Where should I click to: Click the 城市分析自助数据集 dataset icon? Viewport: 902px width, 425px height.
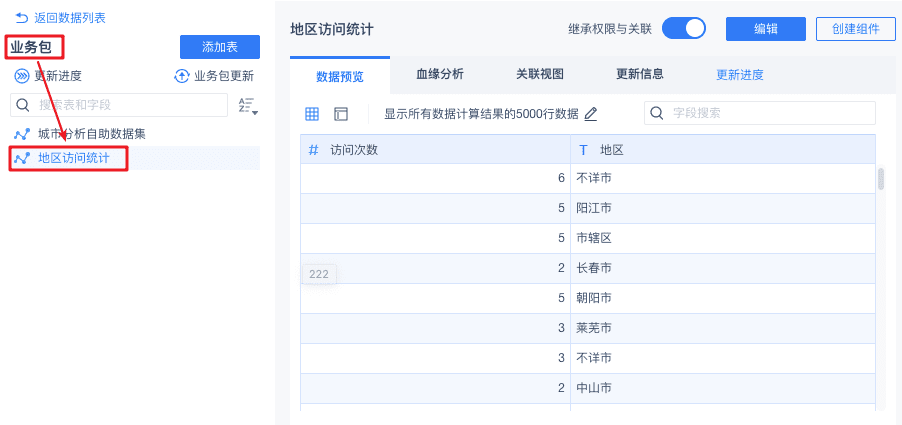(22, 134)
